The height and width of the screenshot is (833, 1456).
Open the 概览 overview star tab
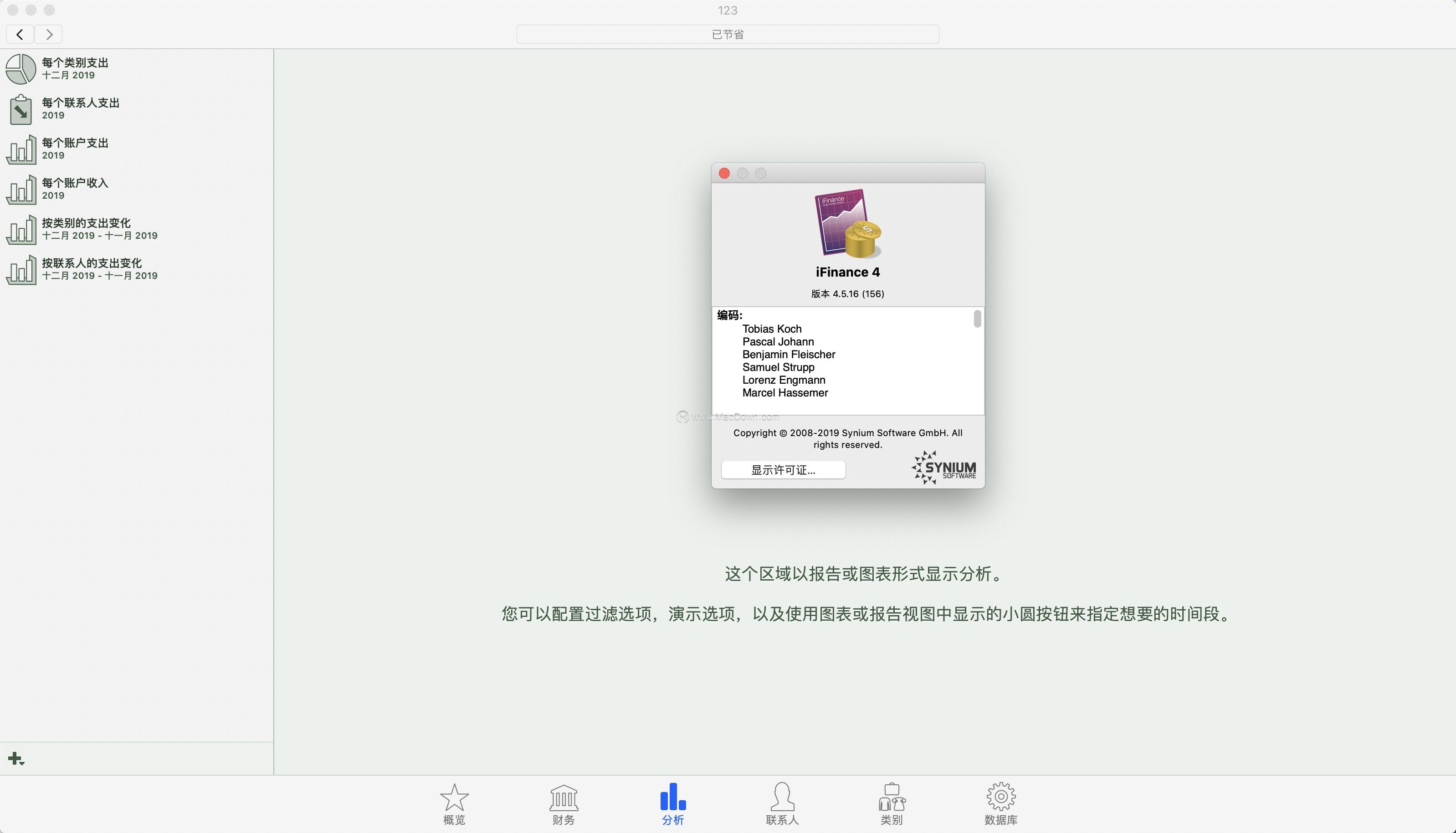point(454,804)
